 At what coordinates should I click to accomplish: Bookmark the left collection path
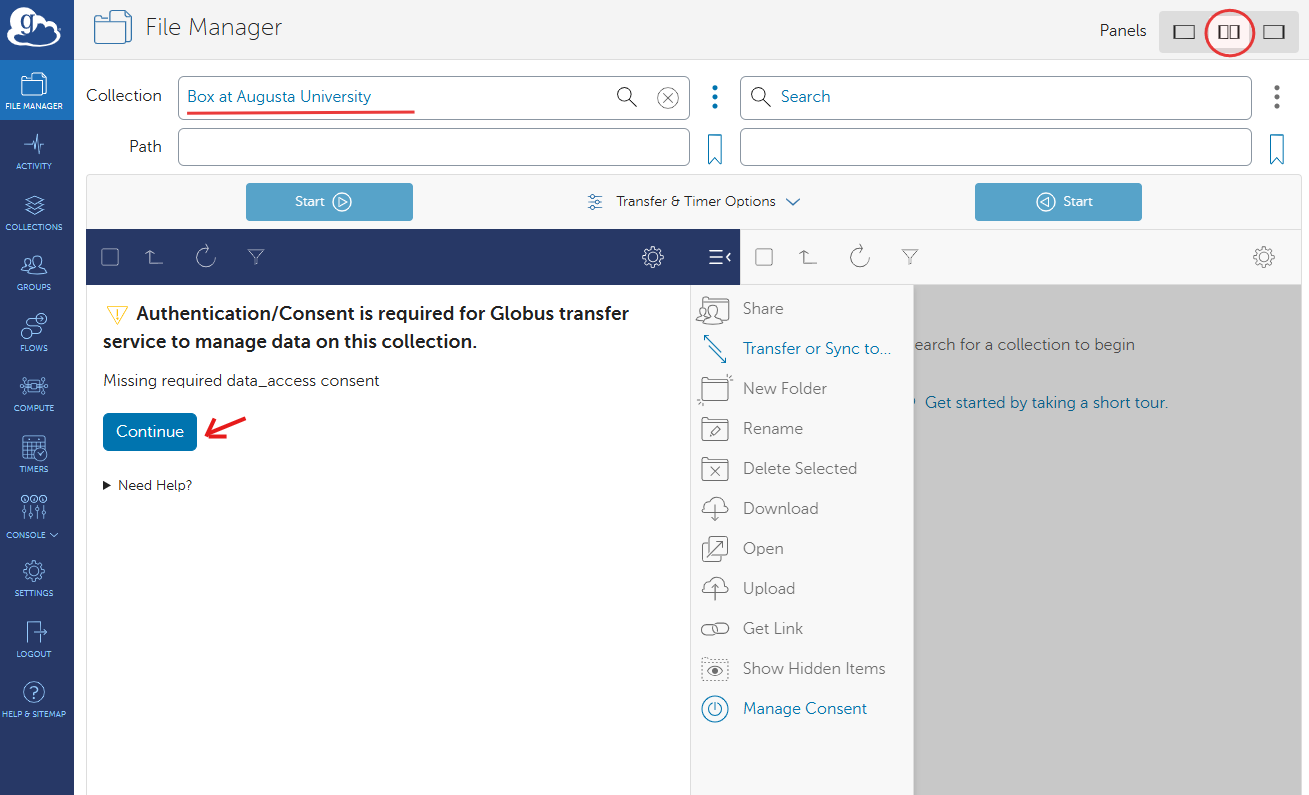(x=715, y=149)
